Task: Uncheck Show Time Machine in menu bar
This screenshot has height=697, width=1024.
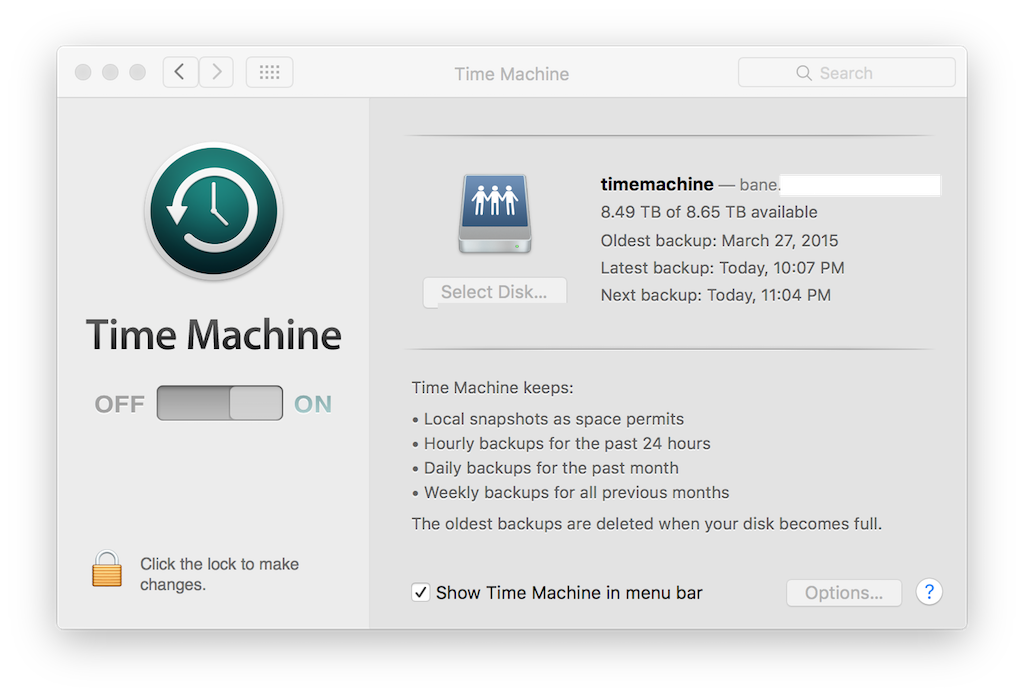Action: 421,592
